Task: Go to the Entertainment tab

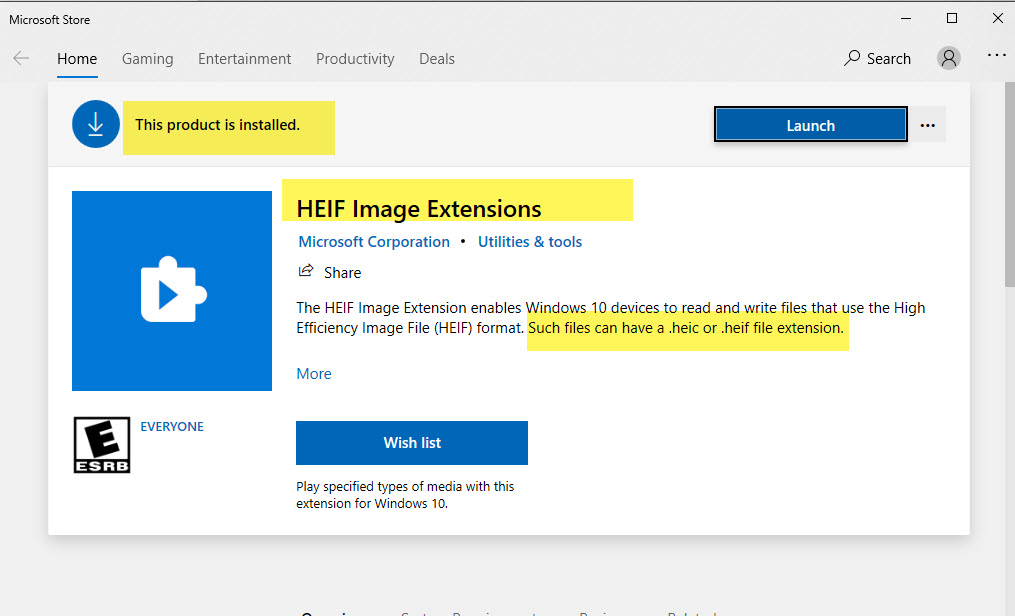Action: tap(245, 59)
